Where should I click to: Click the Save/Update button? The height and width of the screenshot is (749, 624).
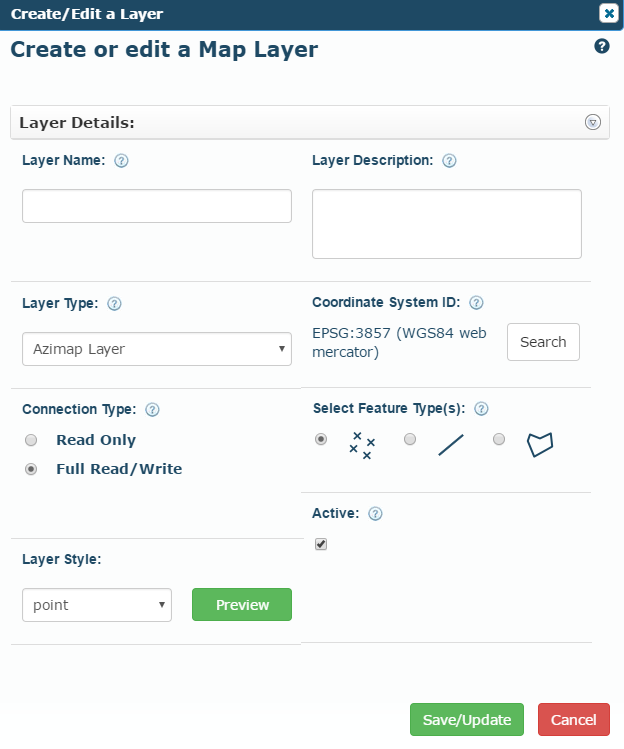[x=467, y=719]
